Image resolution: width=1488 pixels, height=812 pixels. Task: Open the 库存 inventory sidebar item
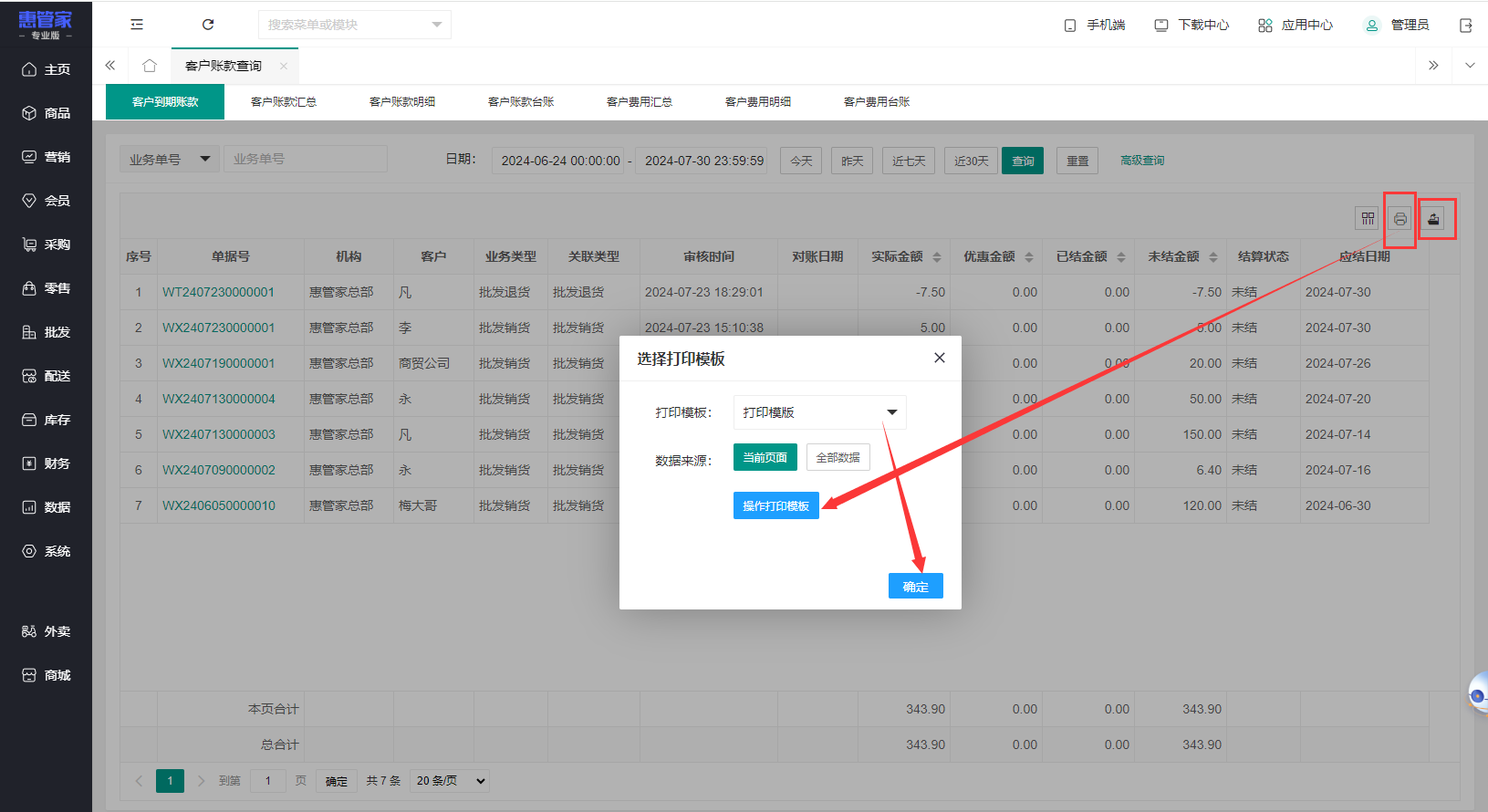(46, 420)
